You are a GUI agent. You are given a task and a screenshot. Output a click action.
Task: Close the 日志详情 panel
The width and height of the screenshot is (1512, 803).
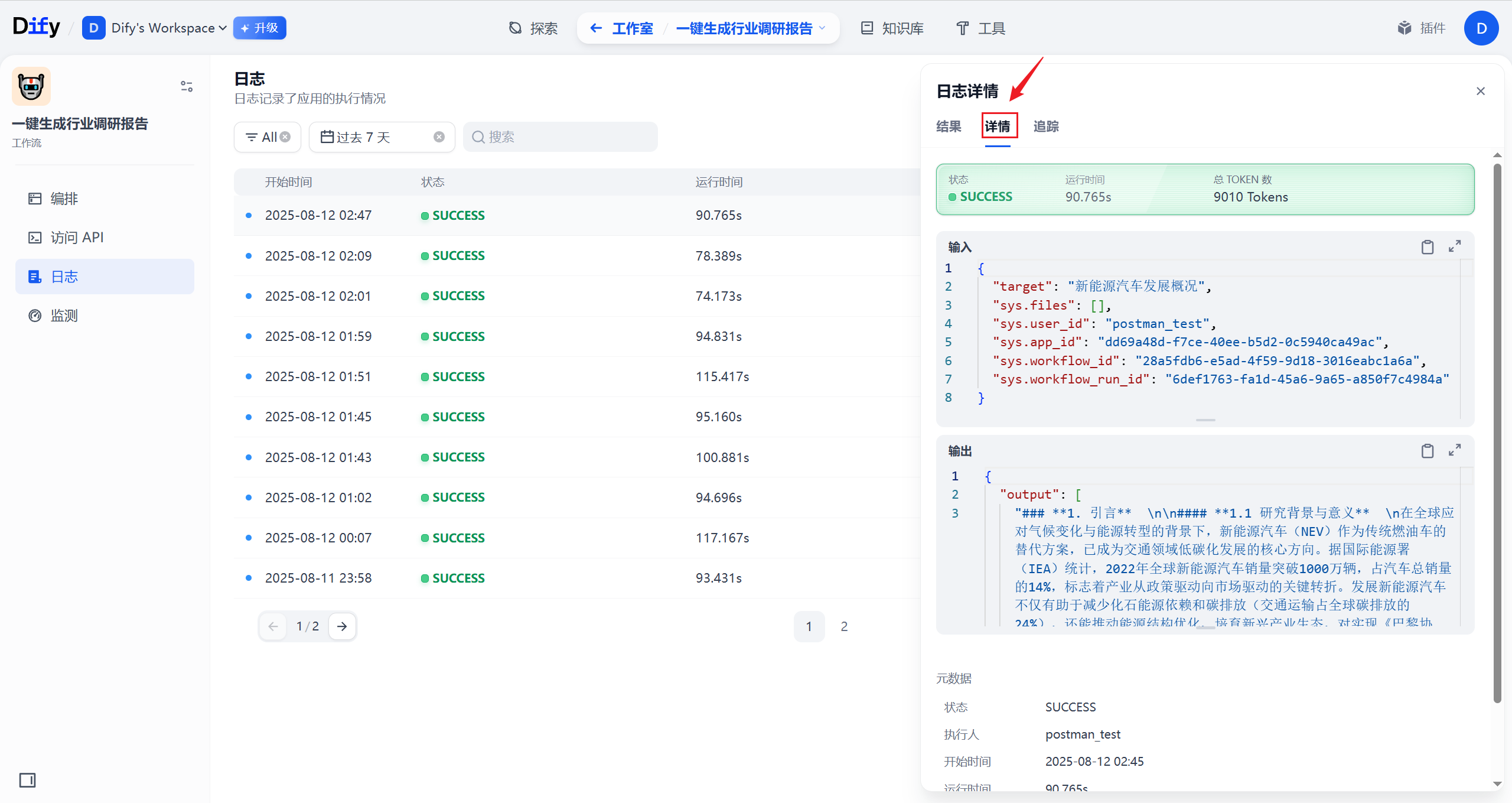point(1481,91)
